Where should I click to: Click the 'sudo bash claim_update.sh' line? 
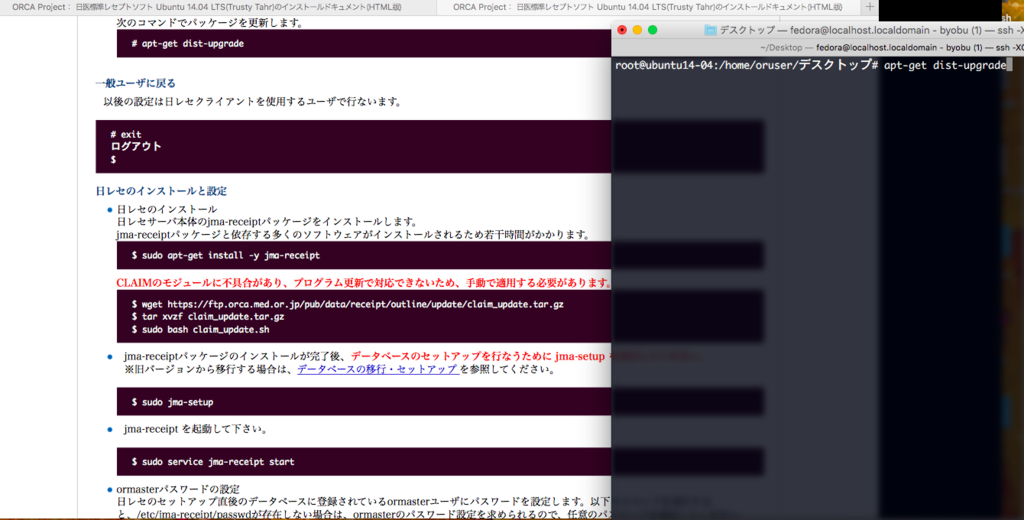coord(200,329)
